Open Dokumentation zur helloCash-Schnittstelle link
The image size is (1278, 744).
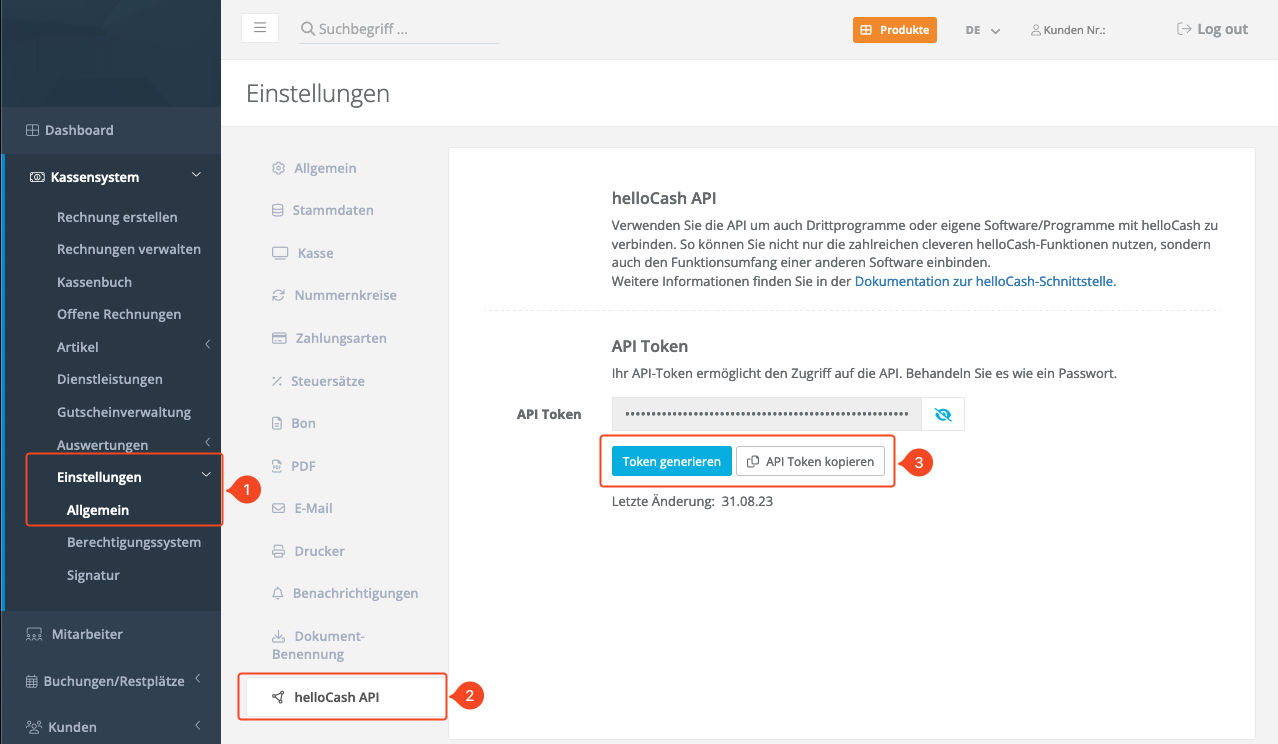pos(985,281)
